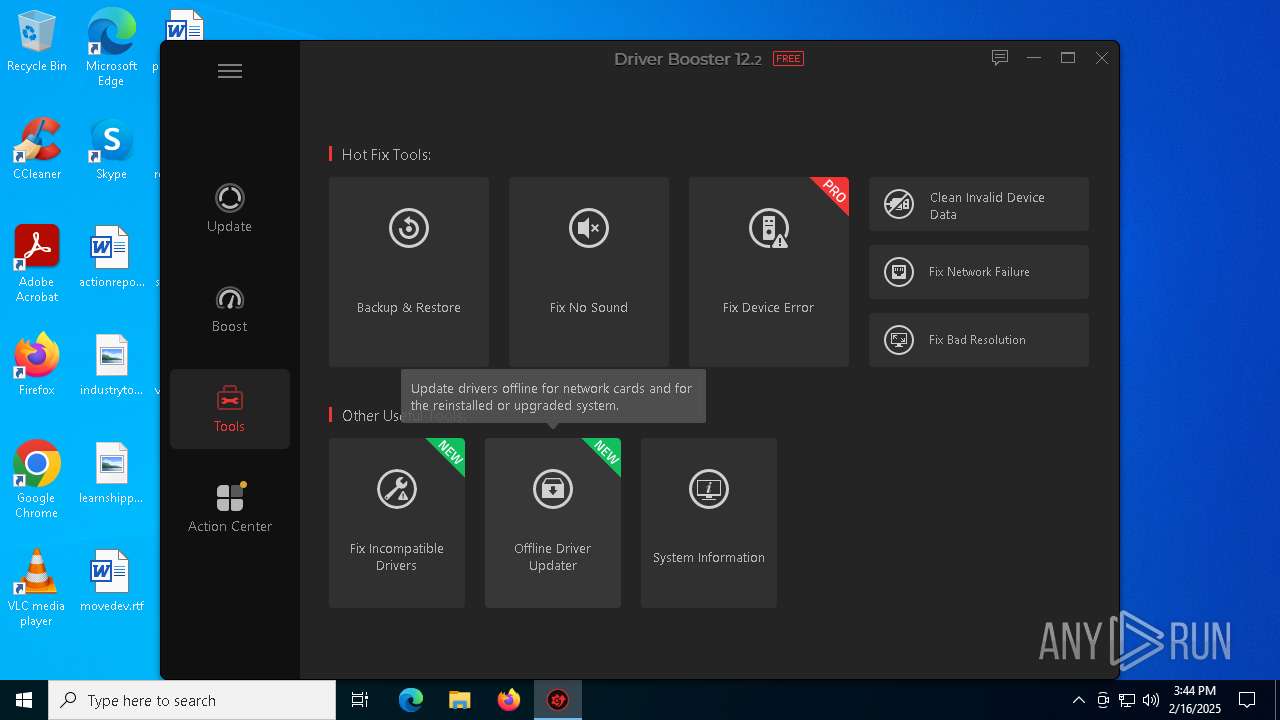
Task: Click the FREE edition badge
Action: 788,59
